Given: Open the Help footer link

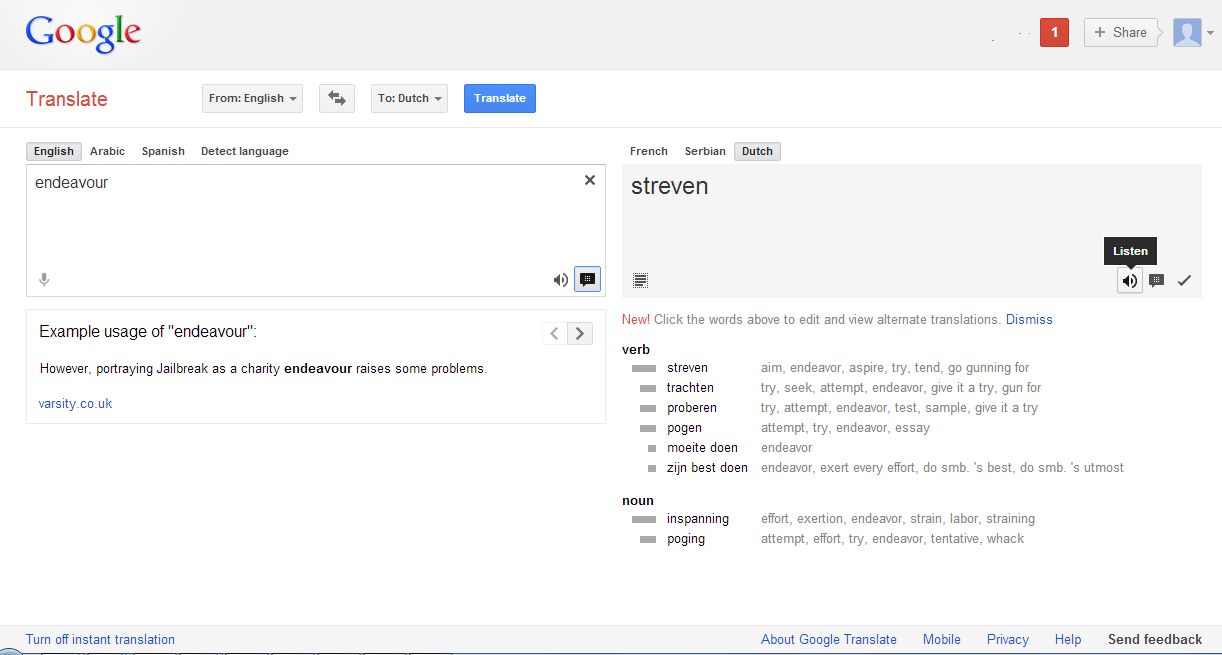Looking at the screenshot, I should pos(1068,640).
